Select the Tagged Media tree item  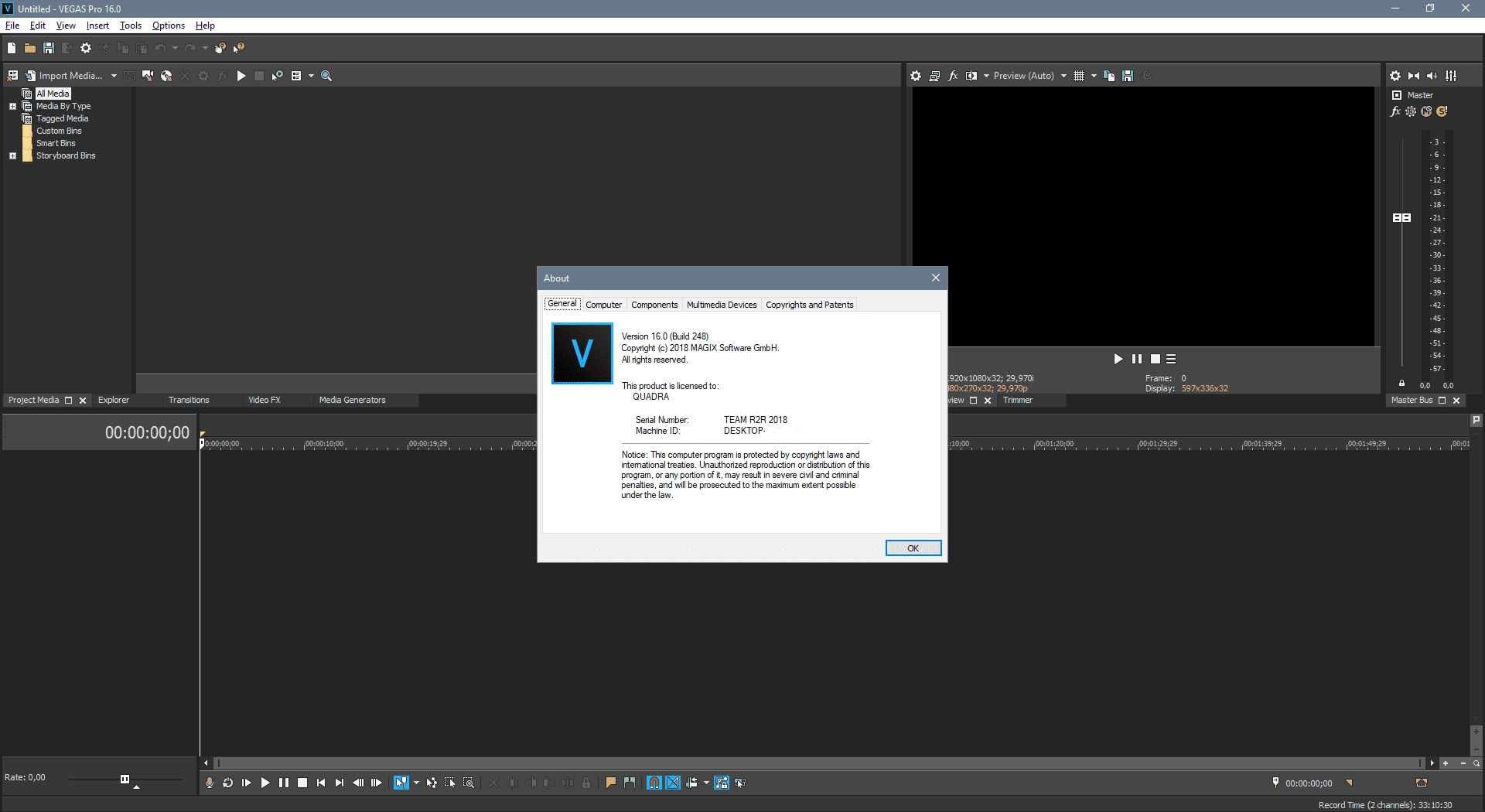(x=62, y=118)
